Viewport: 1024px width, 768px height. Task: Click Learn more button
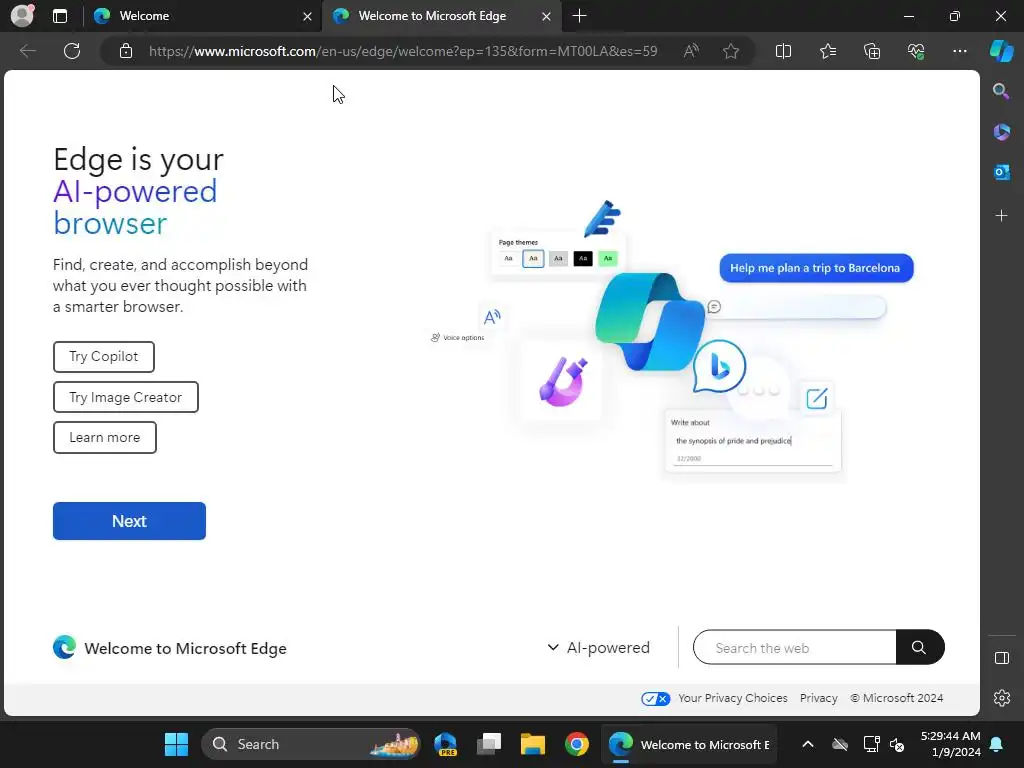(104, 438)
